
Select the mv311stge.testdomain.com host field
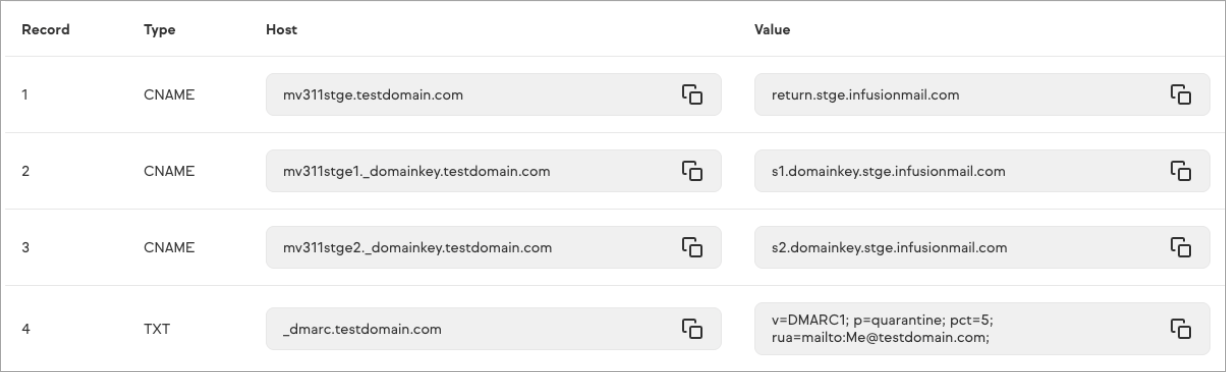493,95
